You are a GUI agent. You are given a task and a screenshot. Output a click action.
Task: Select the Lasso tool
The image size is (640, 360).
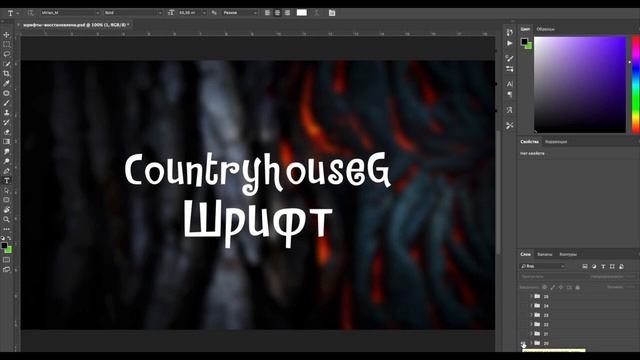7,54
